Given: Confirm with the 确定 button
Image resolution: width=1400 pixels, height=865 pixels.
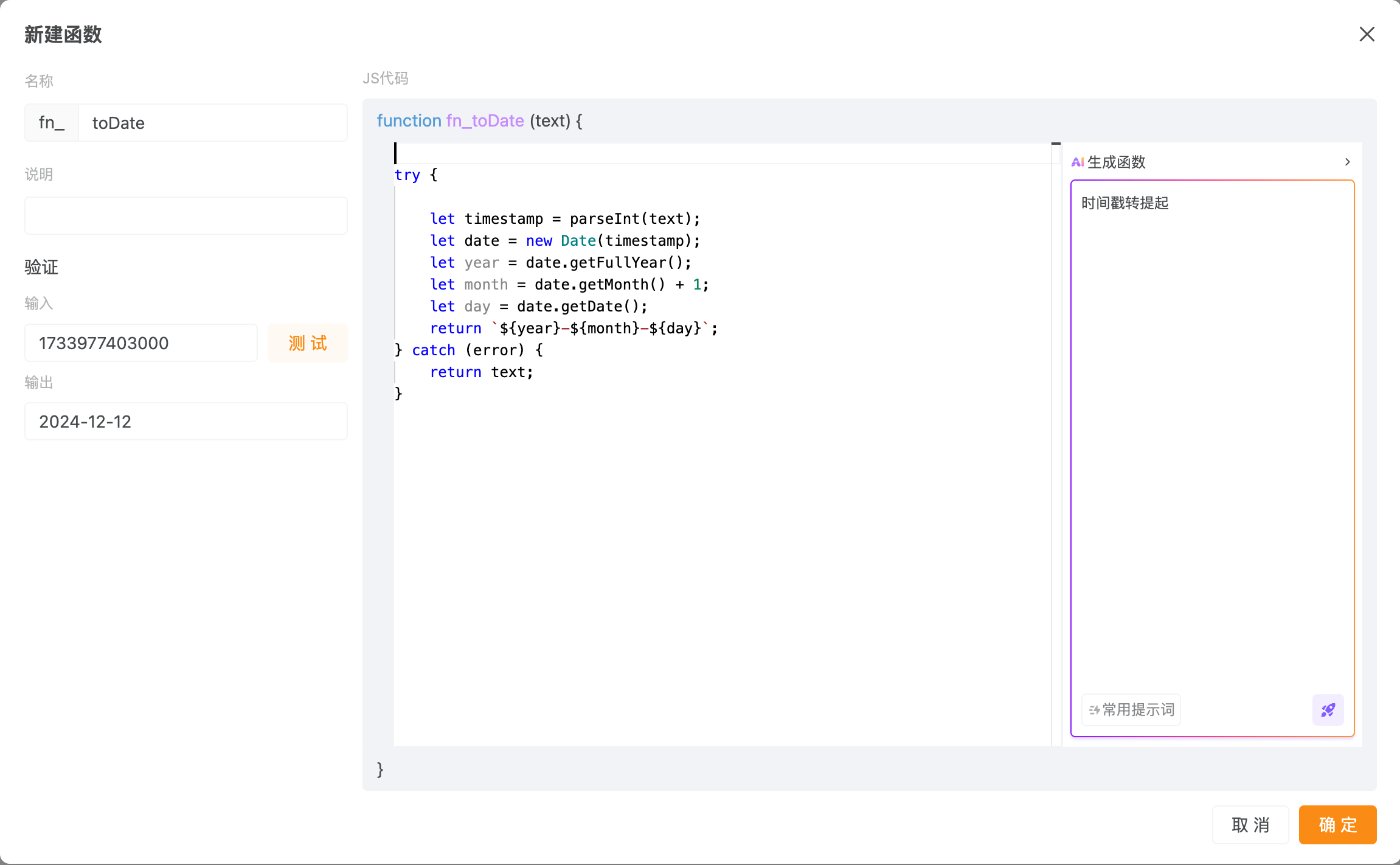Looking at the screenshot, I should pos(1337,825).
